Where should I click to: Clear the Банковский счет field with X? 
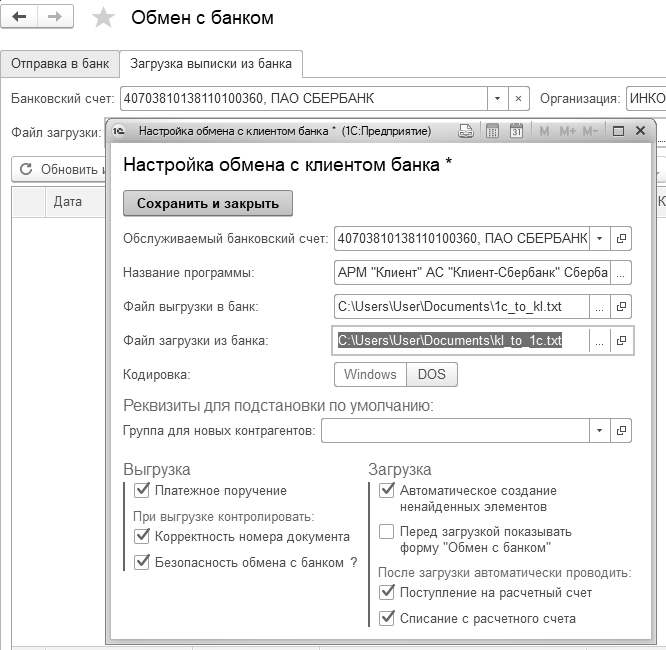coord(518,98)
